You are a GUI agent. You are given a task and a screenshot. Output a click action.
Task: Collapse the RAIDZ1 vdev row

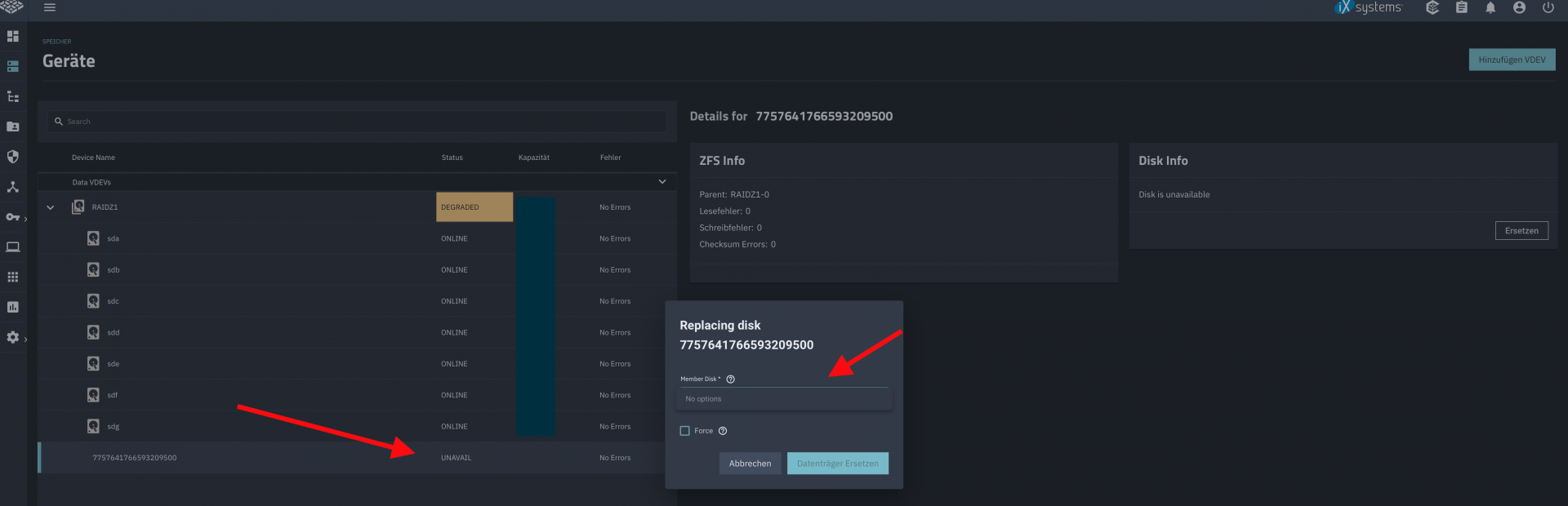[x=51, y=207]
